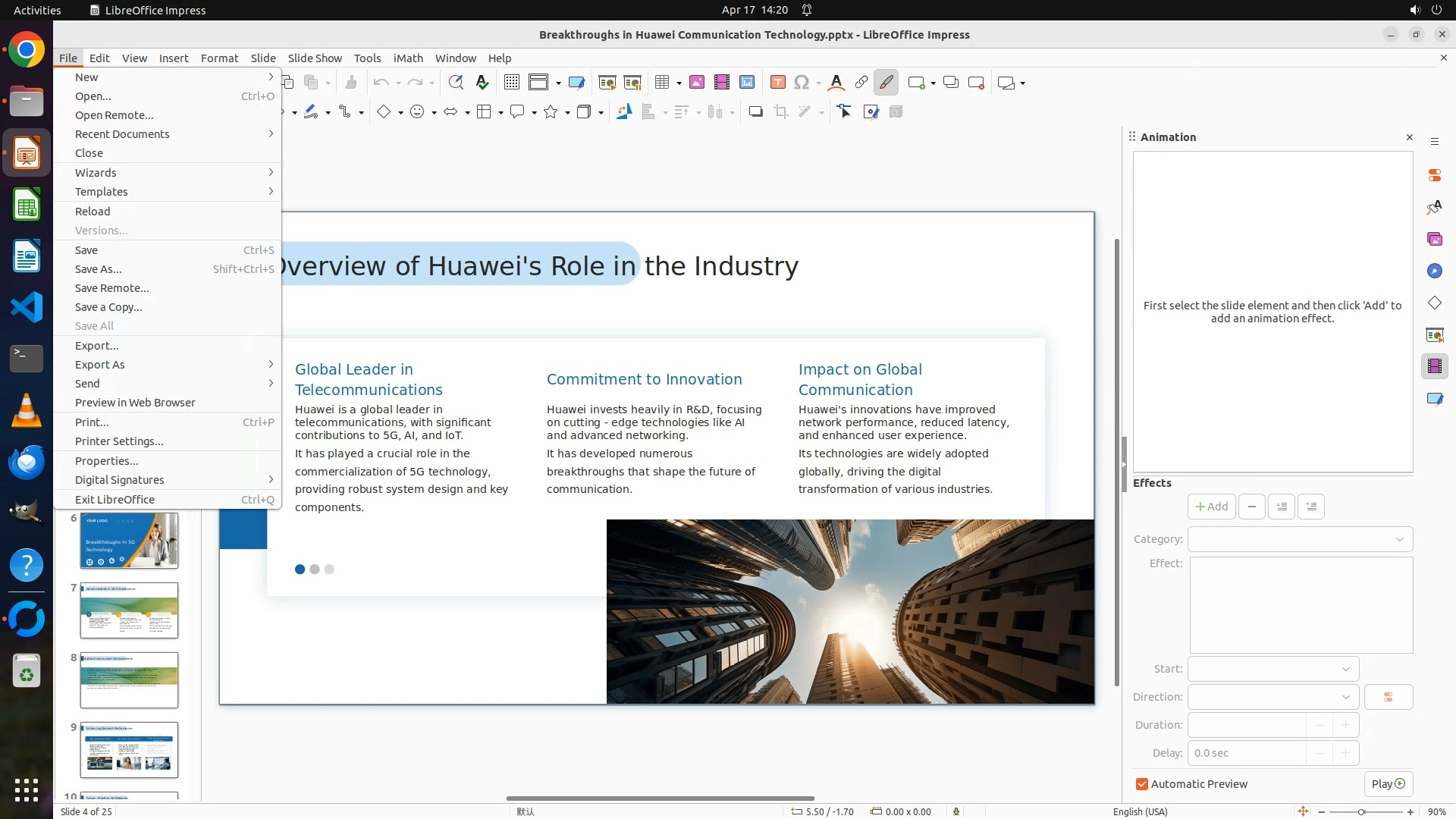Select Export... in the File menu

click(96, 346)
